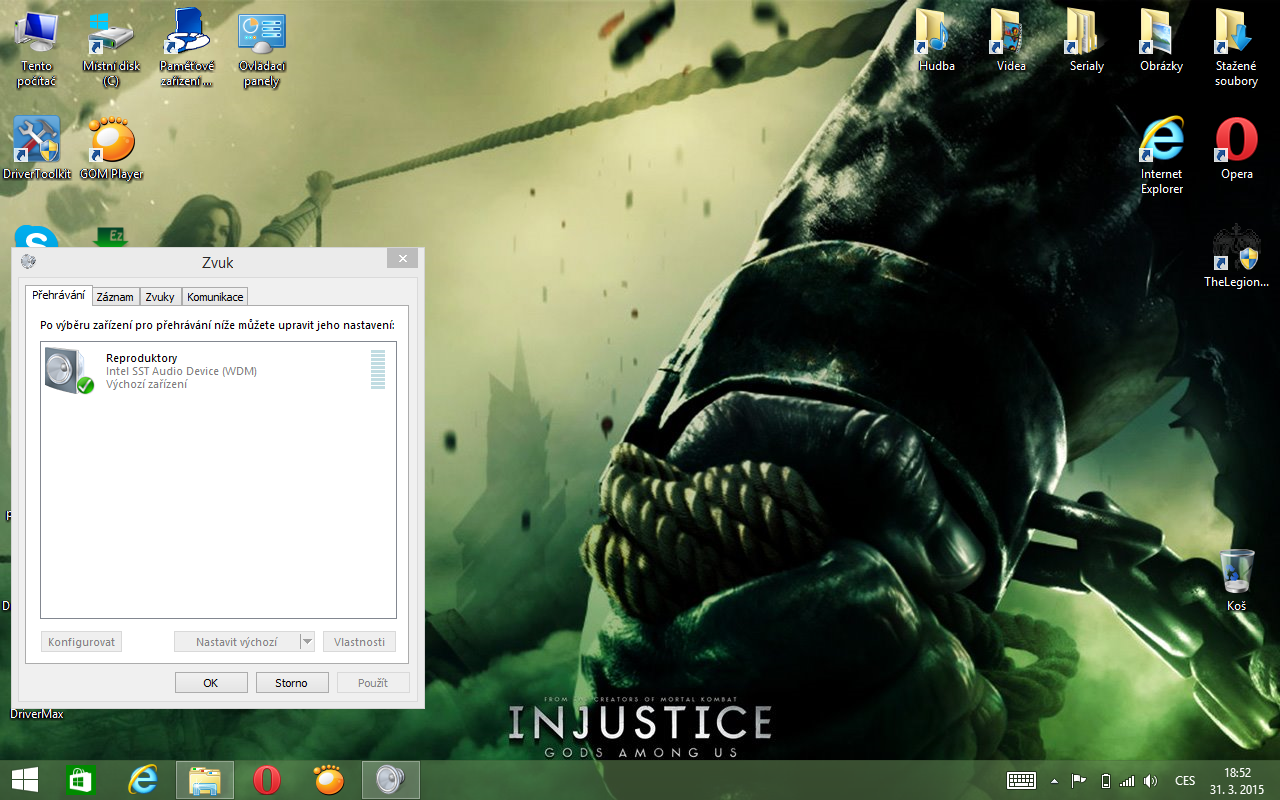Select the Paměťové zařízení desktop shortcut
Image resolution: width=1280 pixels, height=800 pixels.
pyautogui.click(x=186, y=50)
